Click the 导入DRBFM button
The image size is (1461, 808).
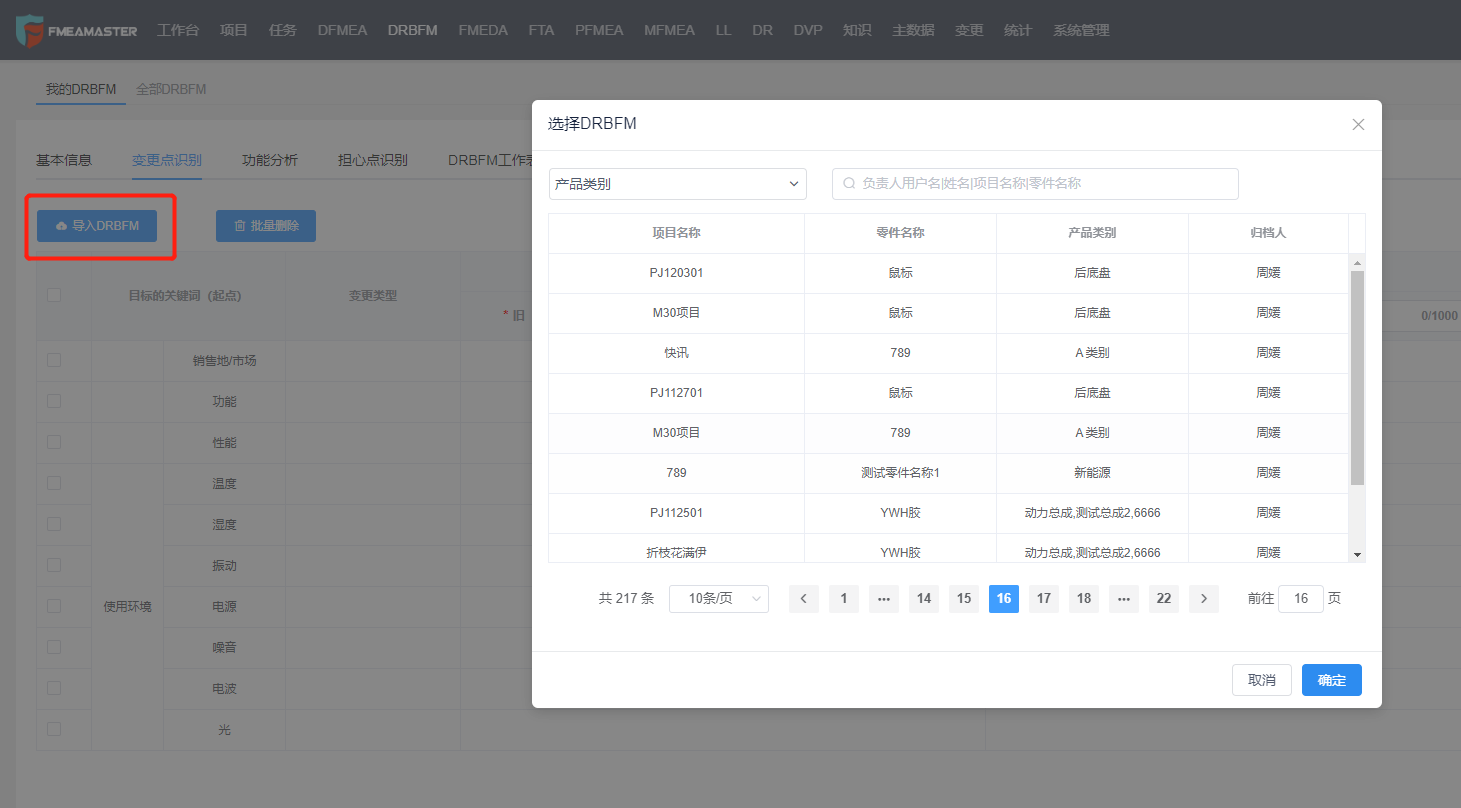[98, 226]
